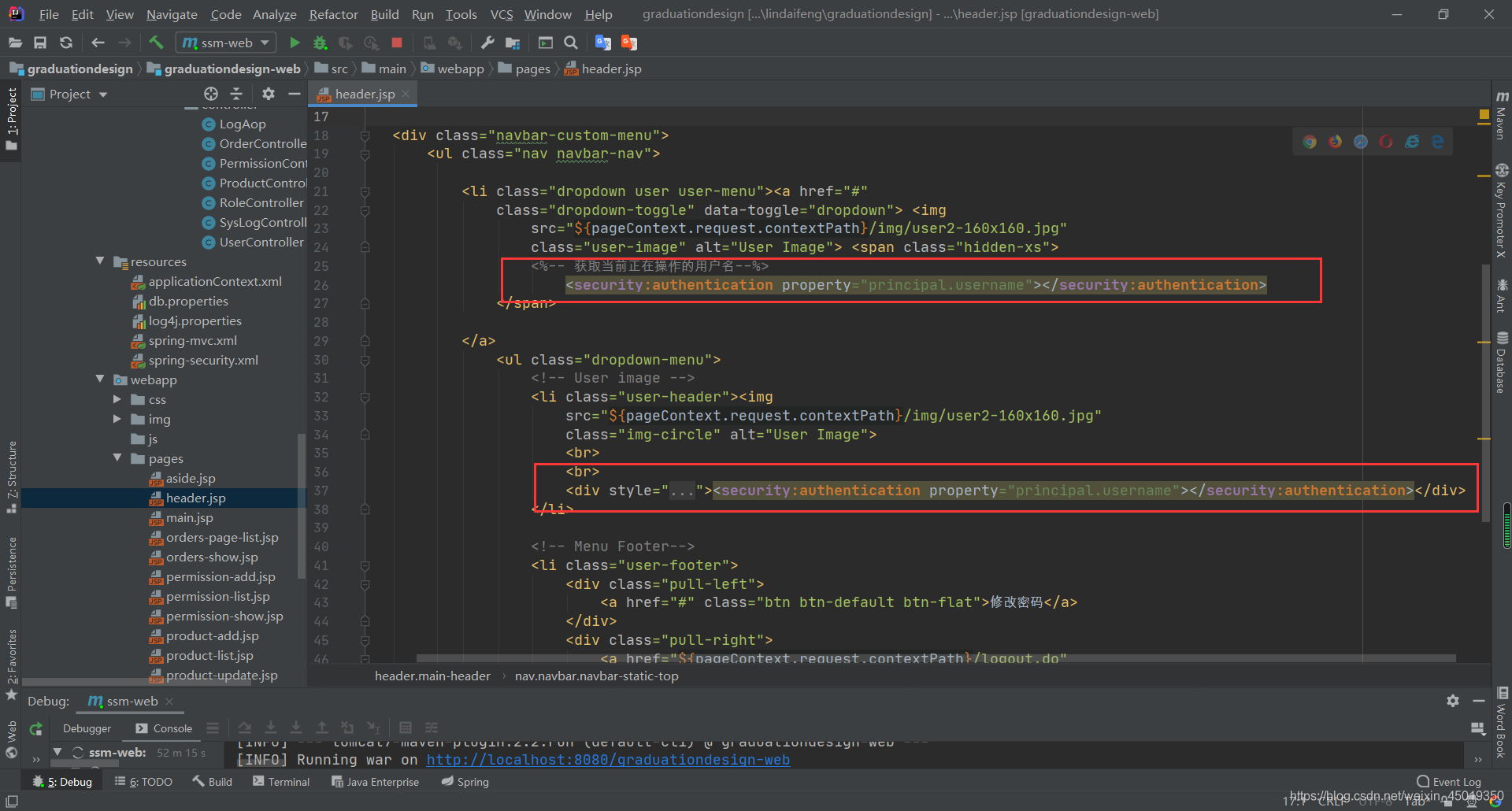The height and width of the screenshot is (811, 1512).
Task: Collapse the resources folder
Action: pyautogui.click(x=100, y=261)
